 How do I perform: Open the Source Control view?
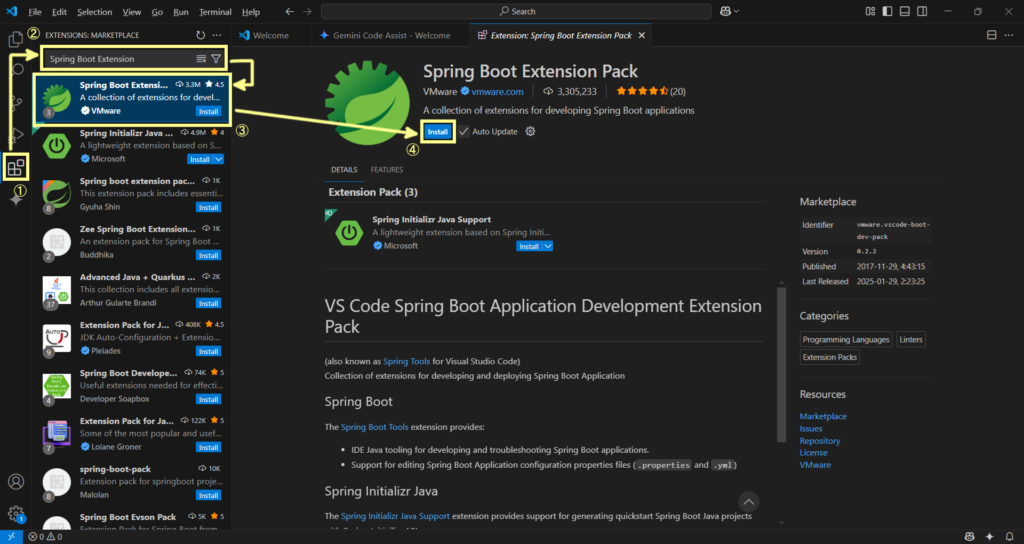tap(16, 103)
